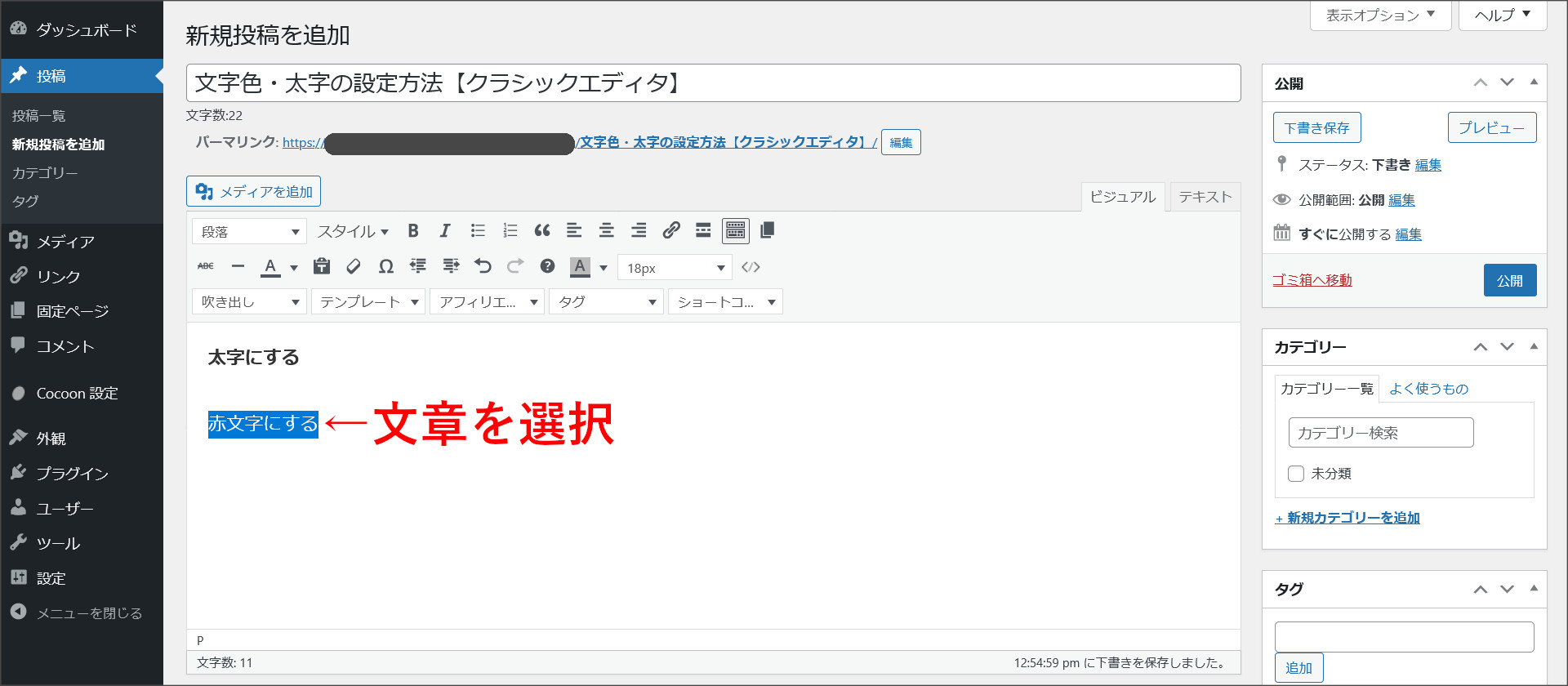This screenshot has width=1568, height=686.
Task: Click 新規カテゴリーを追加 link
Action: tap(1347, 518)
